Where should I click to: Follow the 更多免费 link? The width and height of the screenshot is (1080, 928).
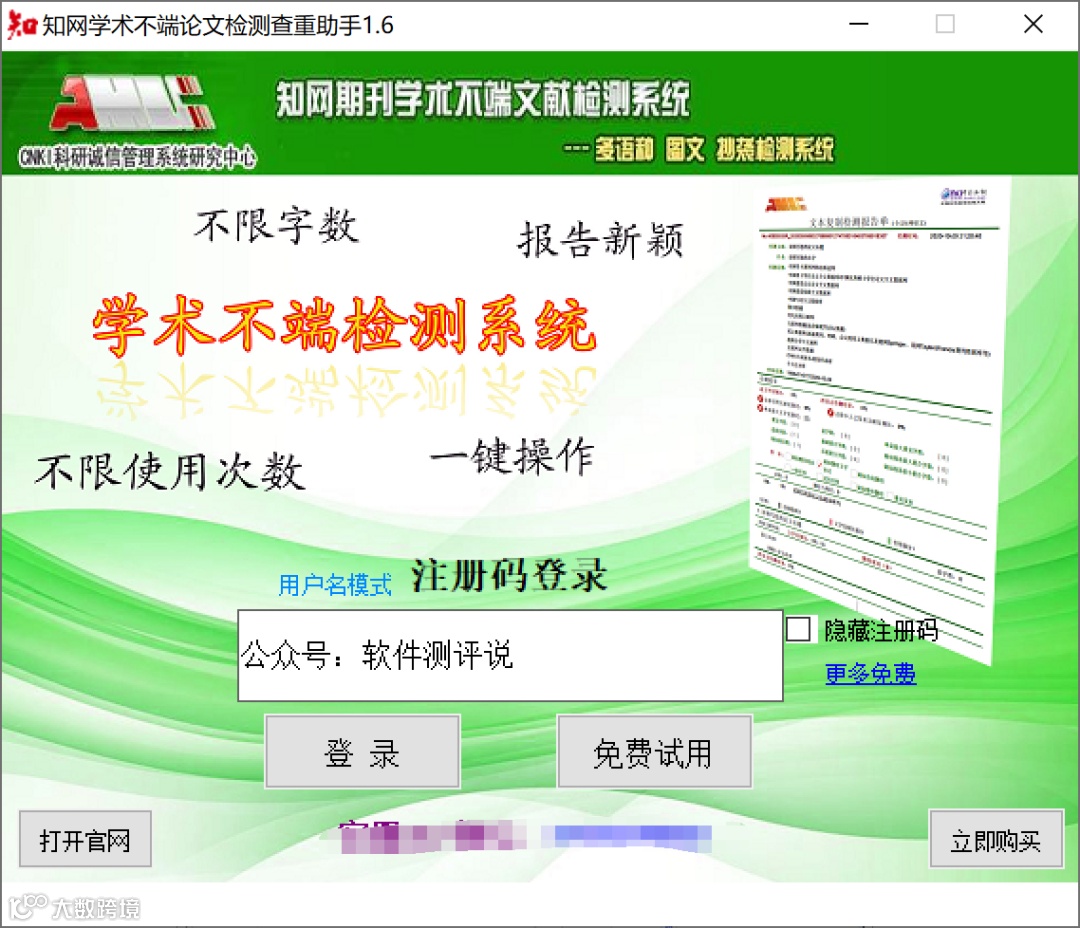coord(871,673)
